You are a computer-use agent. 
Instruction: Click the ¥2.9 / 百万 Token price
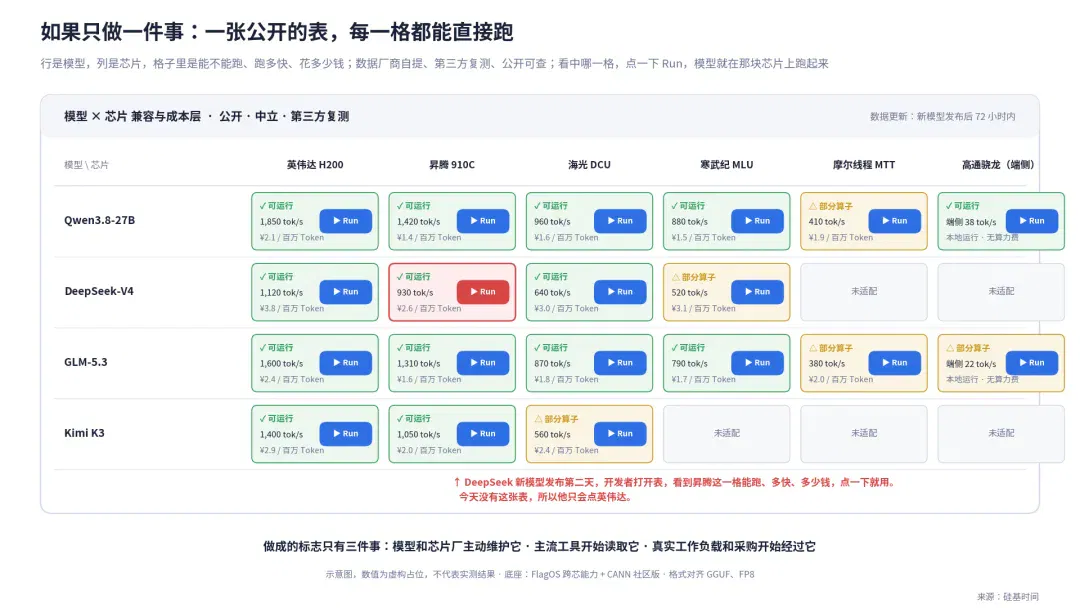click(291, 450)
